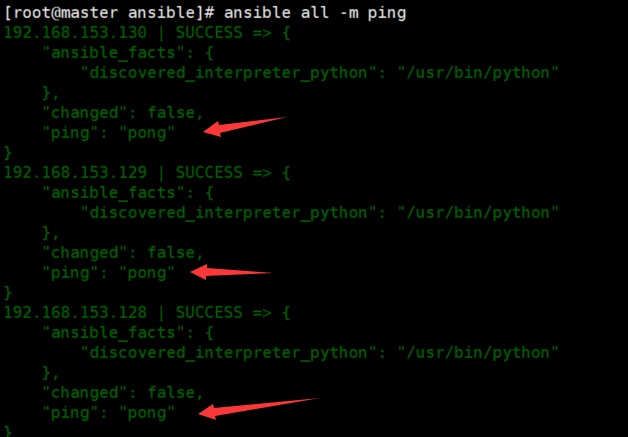Click the "pong" value under 192.168.153.129
The width and height of the screenshot is (628, 437).
click(x=147, y=273)
